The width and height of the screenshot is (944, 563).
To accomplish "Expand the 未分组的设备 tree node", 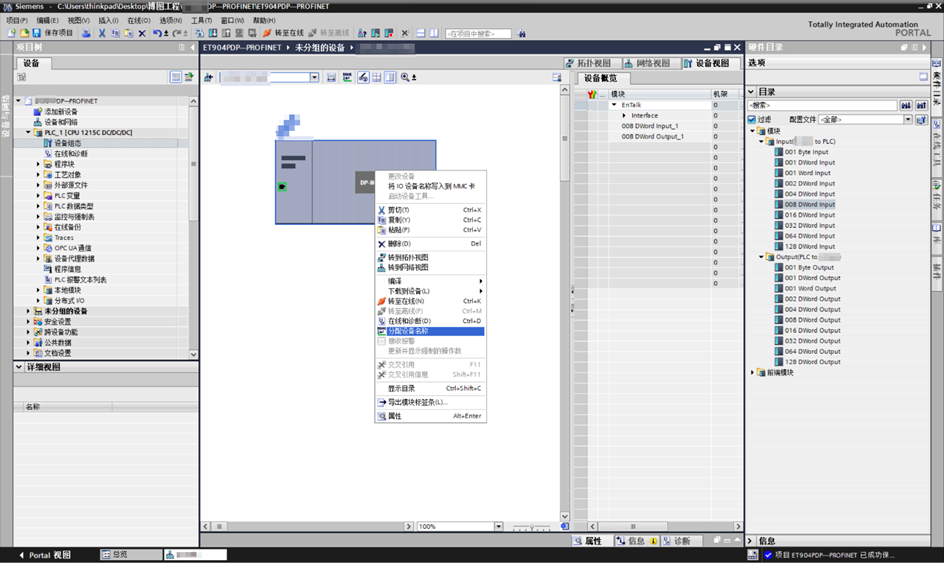I will click(x=28, y=311).
